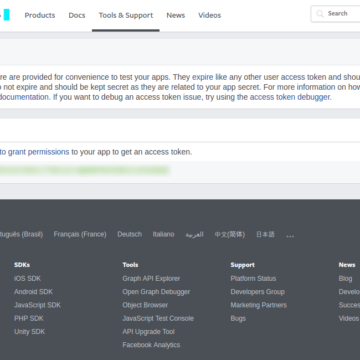Switch language to Deutsch

click(129, 234)
